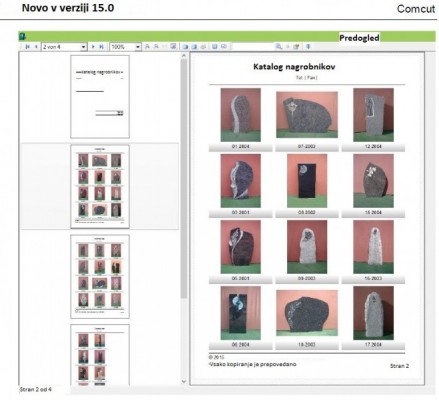Click the gravestone photo labeled 17.2004
Viewport: 439px width, 400px height.
tap(373, 313)
